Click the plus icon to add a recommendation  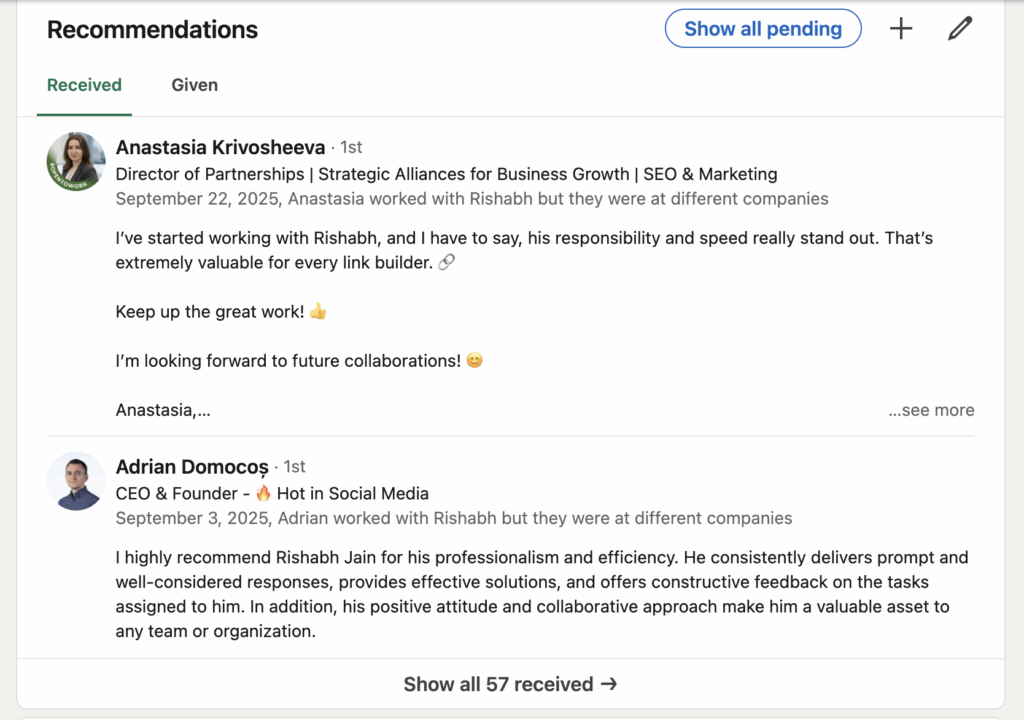(x=901, y=29)
